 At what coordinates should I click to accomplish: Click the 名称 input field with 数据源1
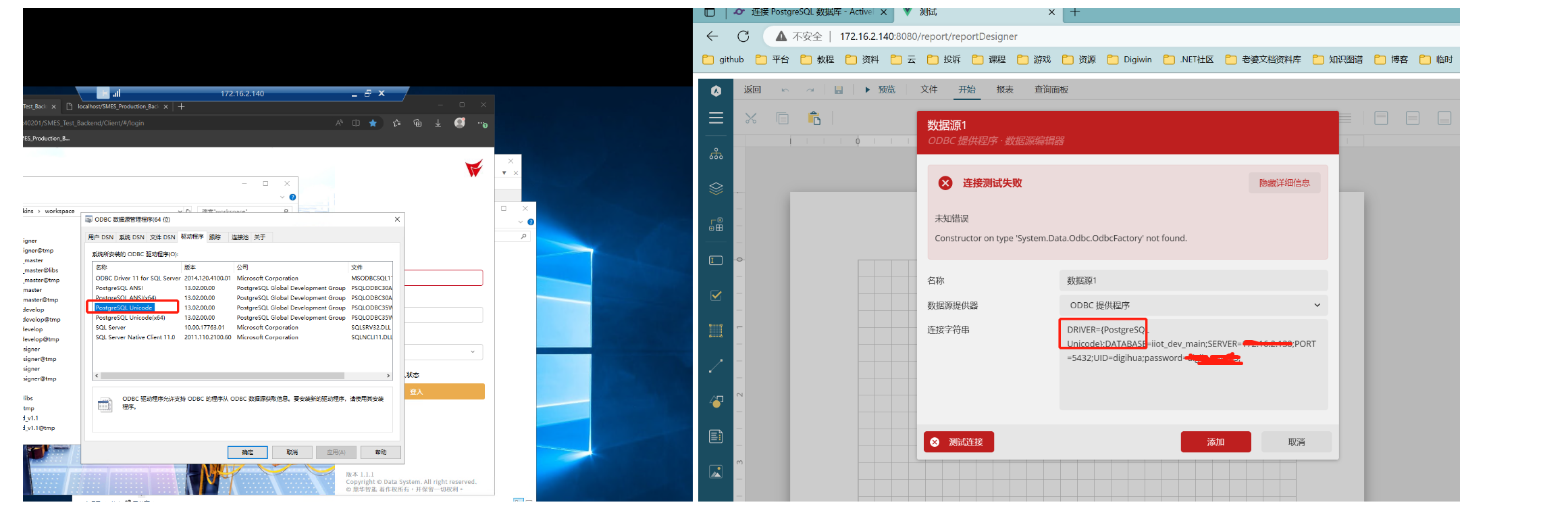click(1193, 281)
